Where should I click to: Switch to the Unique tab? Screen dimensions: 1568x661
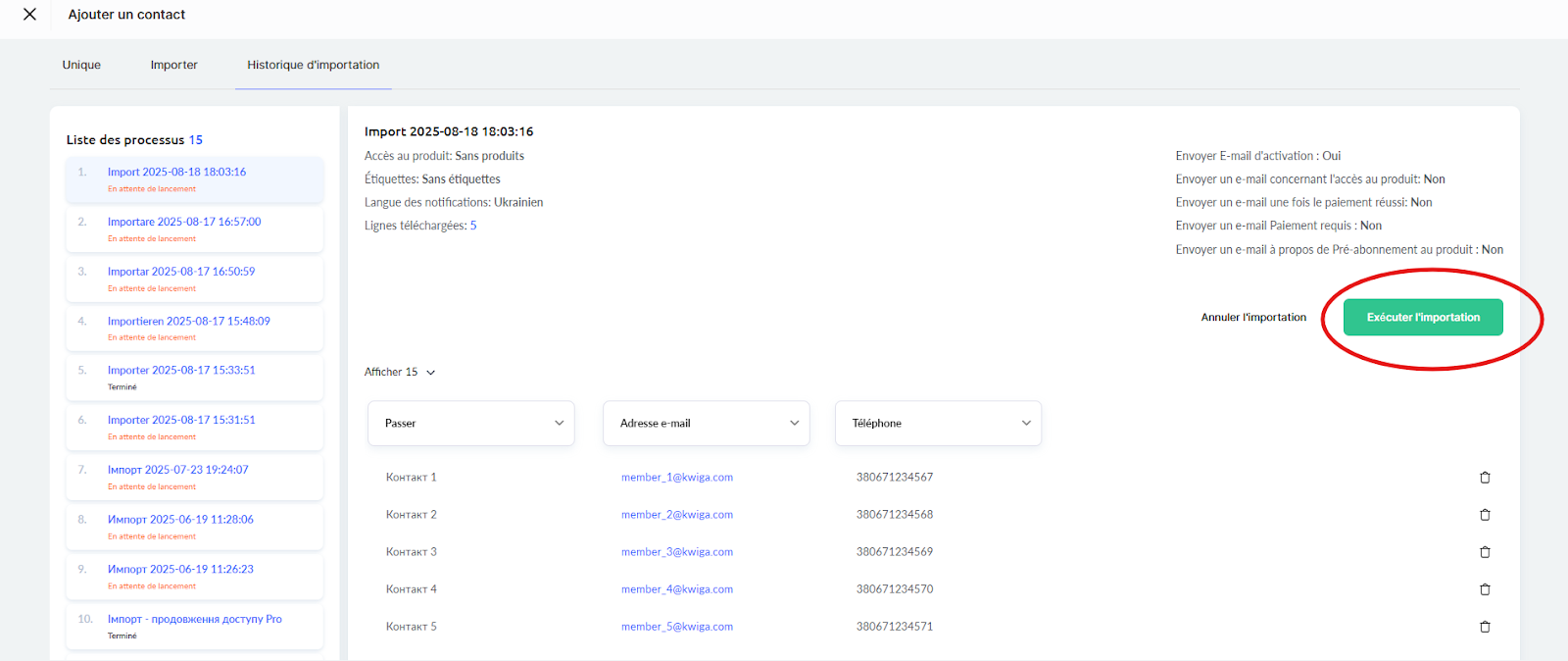81,66
